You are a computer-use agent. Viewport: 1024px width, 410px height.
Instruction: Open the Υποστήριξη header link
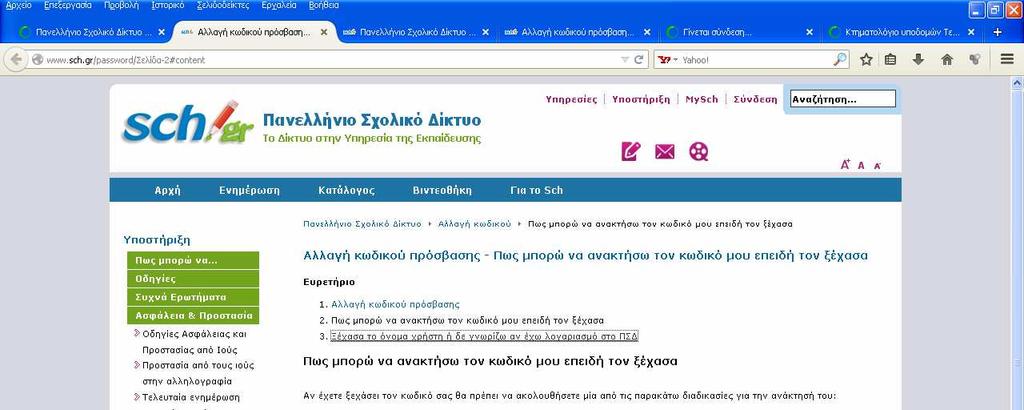(x=641, y=100)
